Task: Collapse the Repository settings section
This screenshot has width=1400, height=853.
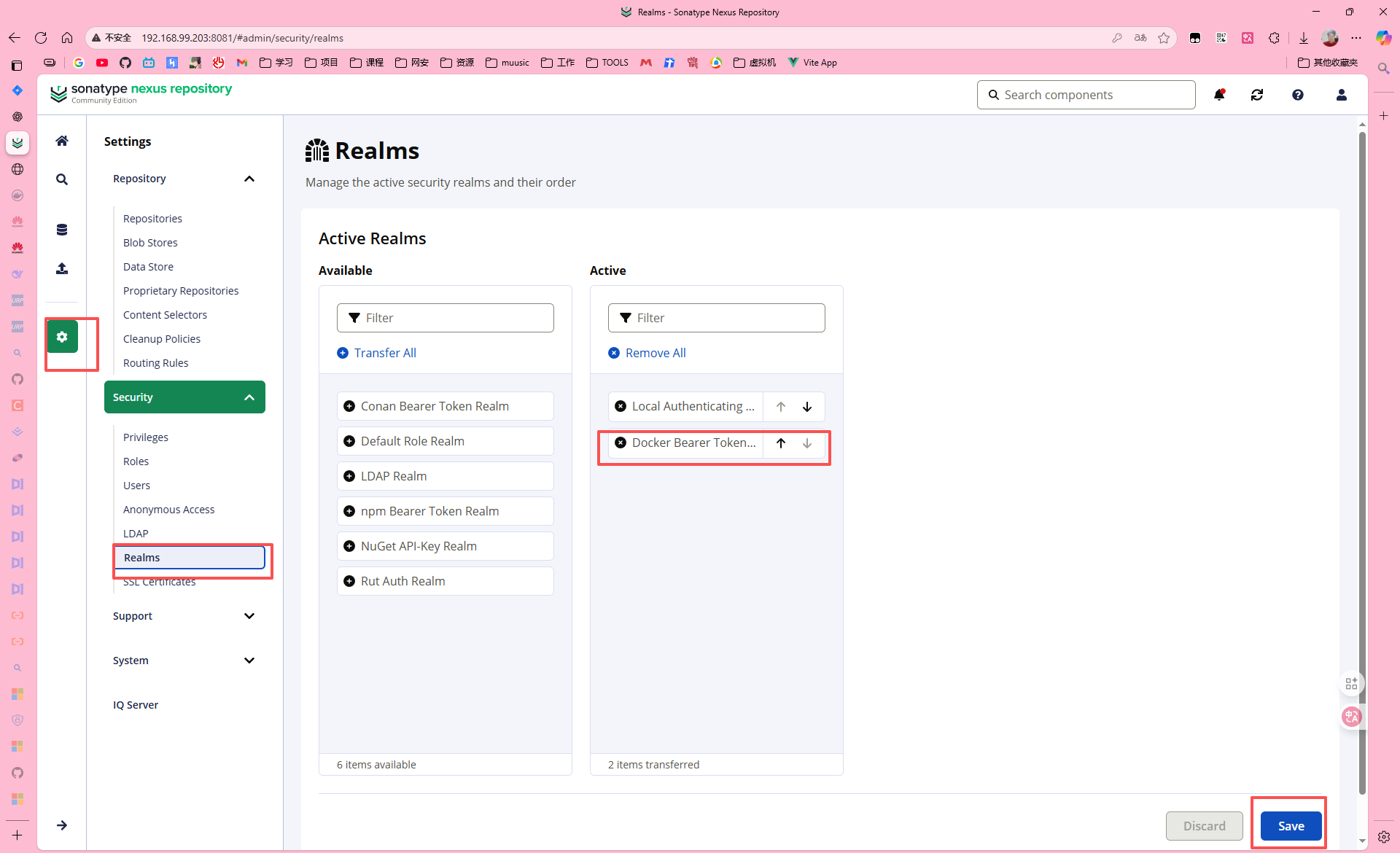Action: coord(249,179)
